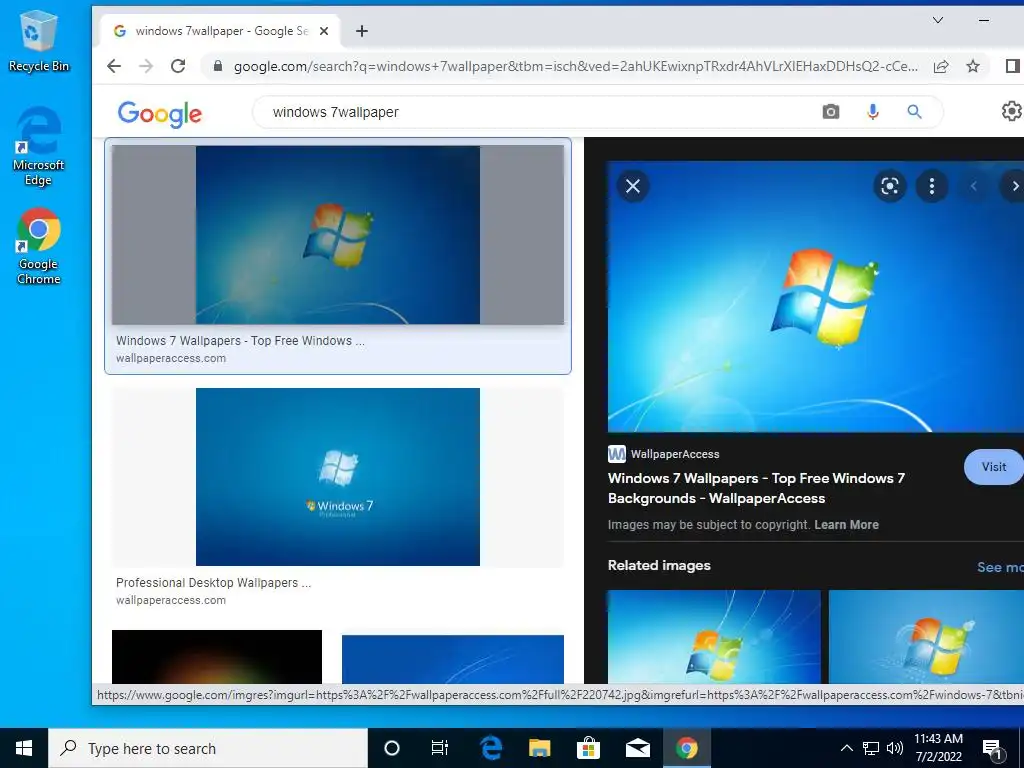Screen dimensions: 1024x768
Task: Open Google quick settings gear
Action: tap(1012, 111)
